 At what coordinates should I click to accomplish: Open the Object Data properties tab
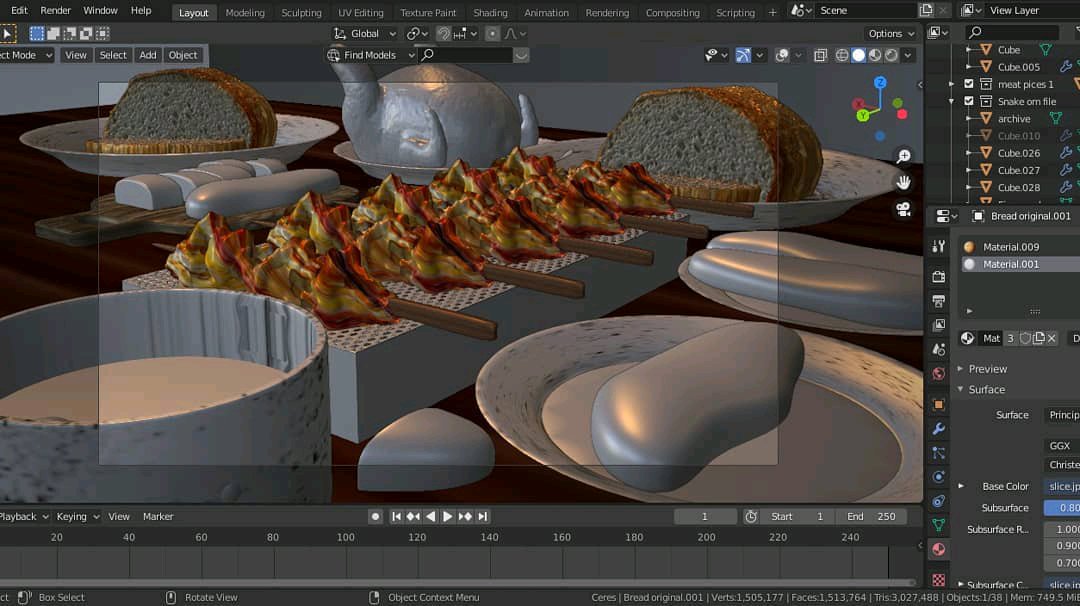(x=938, y=525)
